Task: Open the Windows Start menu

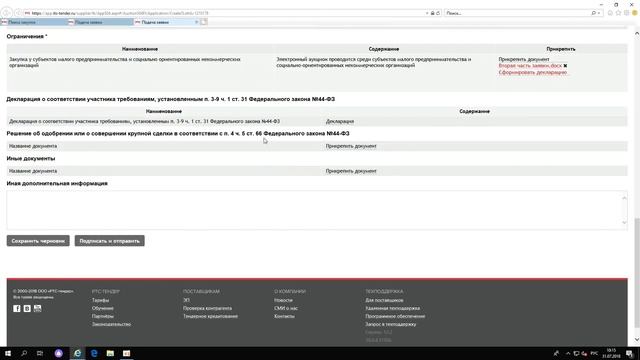Action: pyautogui.click(x=8, y=353)
